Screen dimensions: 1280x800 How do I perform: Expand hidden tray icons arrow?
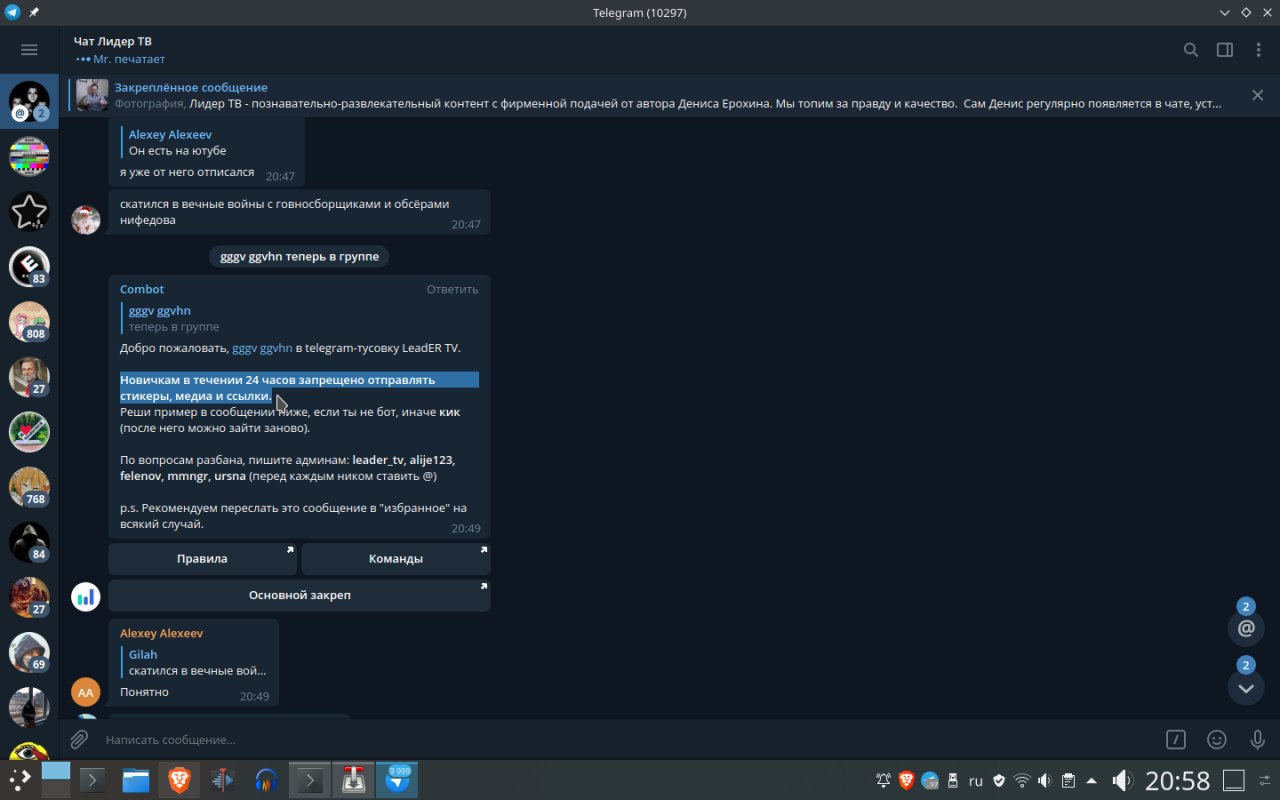click(x=1091, y=780)
